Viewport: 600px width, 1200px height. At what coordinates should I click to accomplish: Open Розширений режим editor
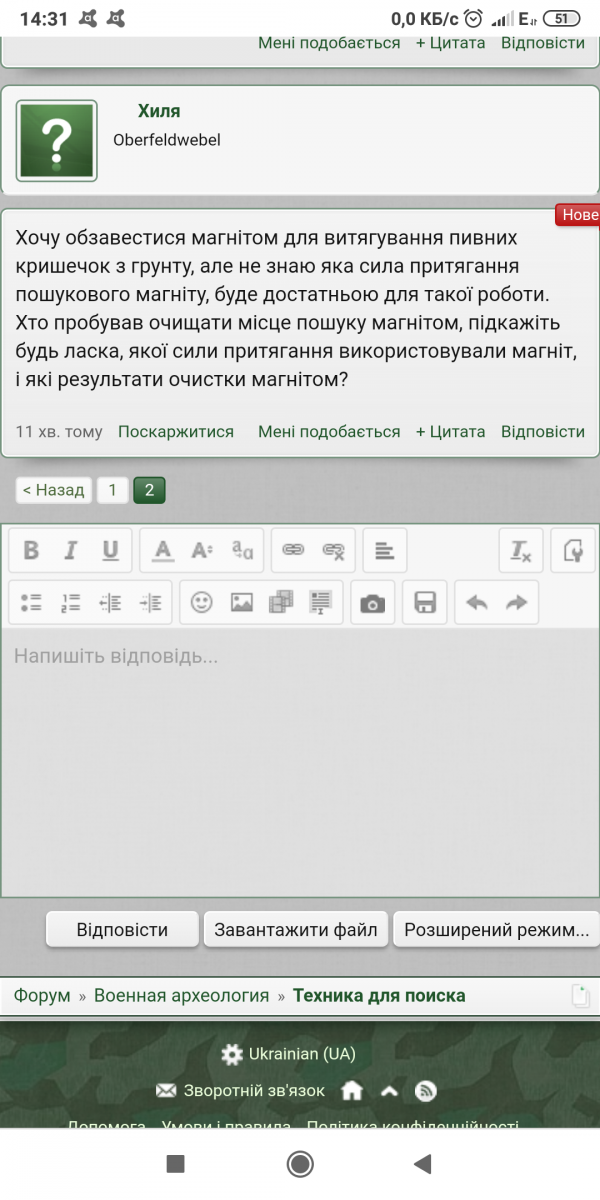tap(496, 929)
